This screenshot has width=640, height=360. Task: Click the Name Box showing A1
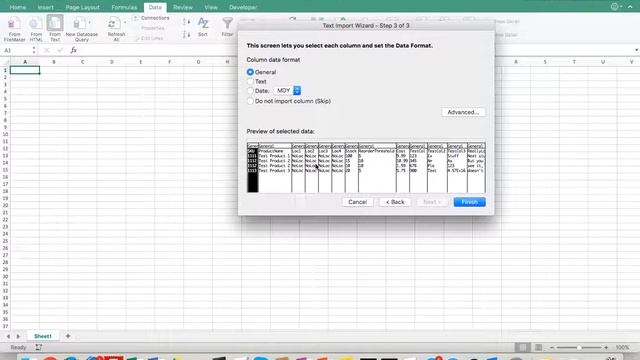16,50
